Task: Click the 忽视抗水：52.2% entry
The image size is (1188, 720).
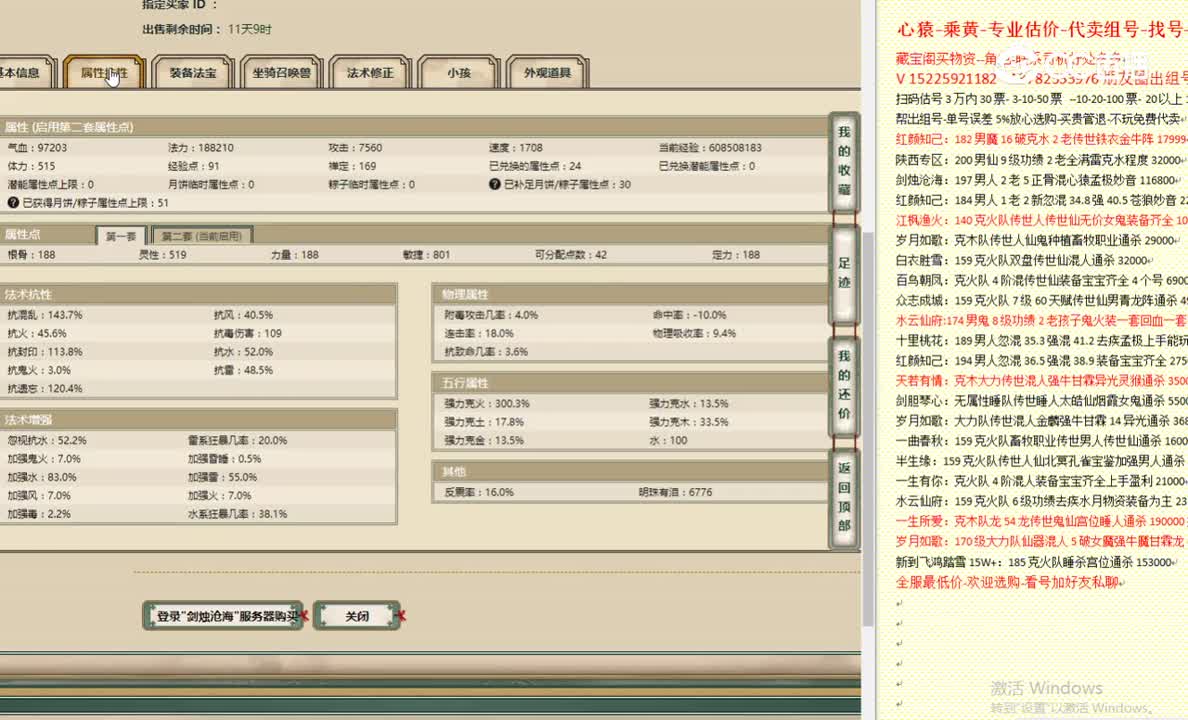Action: pyautogui.click(x=47, y=440)
